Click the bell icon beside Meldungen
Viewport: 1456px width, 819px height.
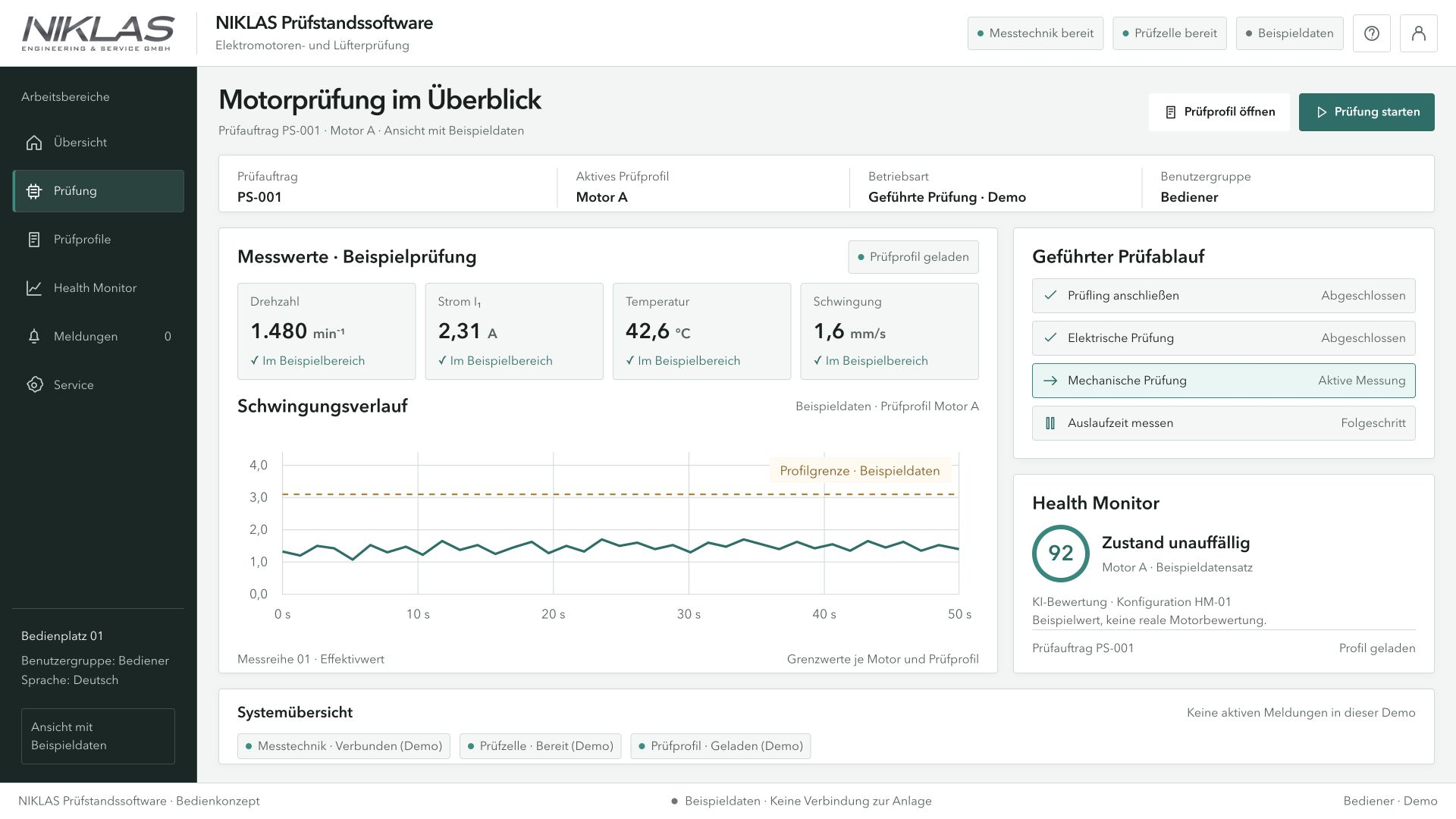[x=34, y=337]
